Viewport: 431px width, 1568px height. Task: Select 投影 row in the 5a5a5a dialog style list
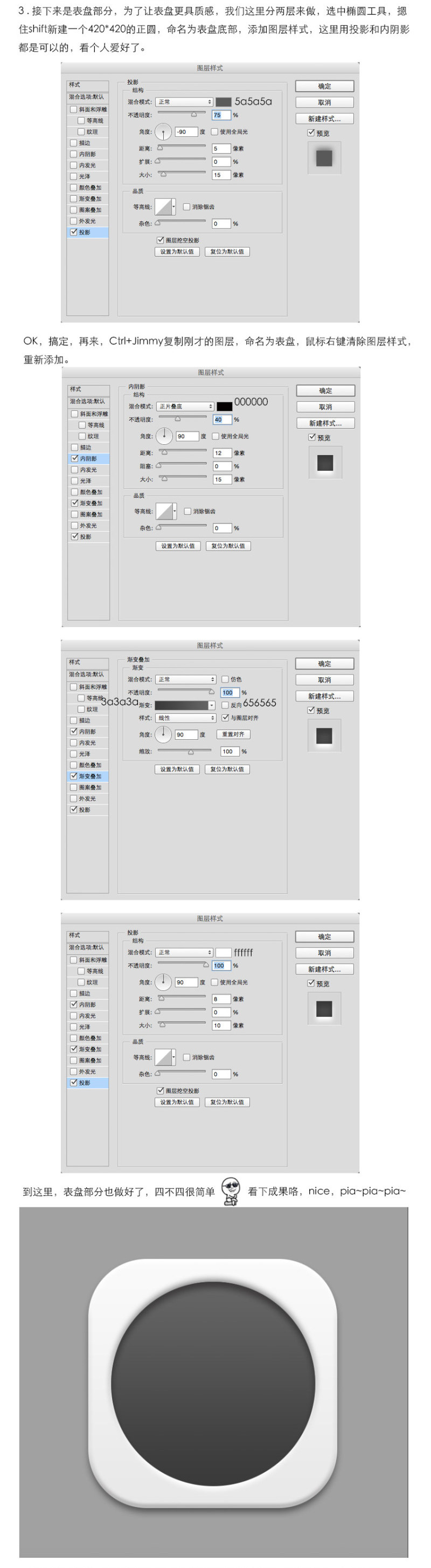coord(88,232)
